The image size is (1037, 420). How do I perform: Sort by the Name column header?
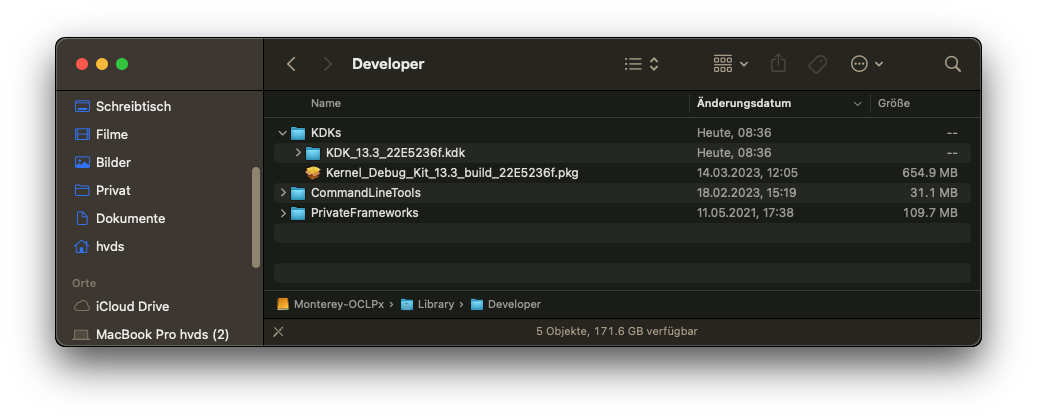pos(326,103)
